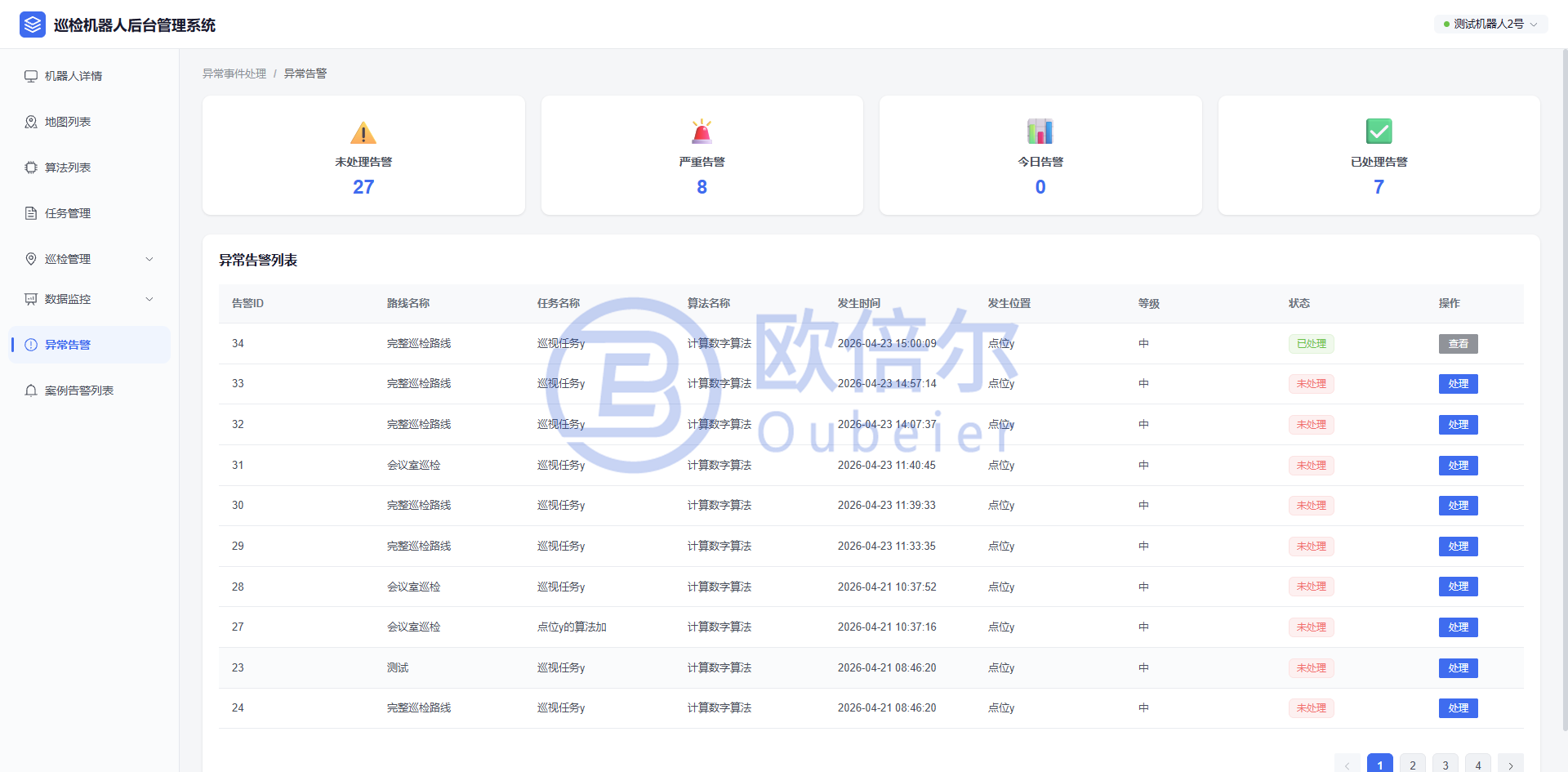Viewport: 1568px width, 772px height.
Task: Click the green online status dot
Action: [x=1446, y=25]
